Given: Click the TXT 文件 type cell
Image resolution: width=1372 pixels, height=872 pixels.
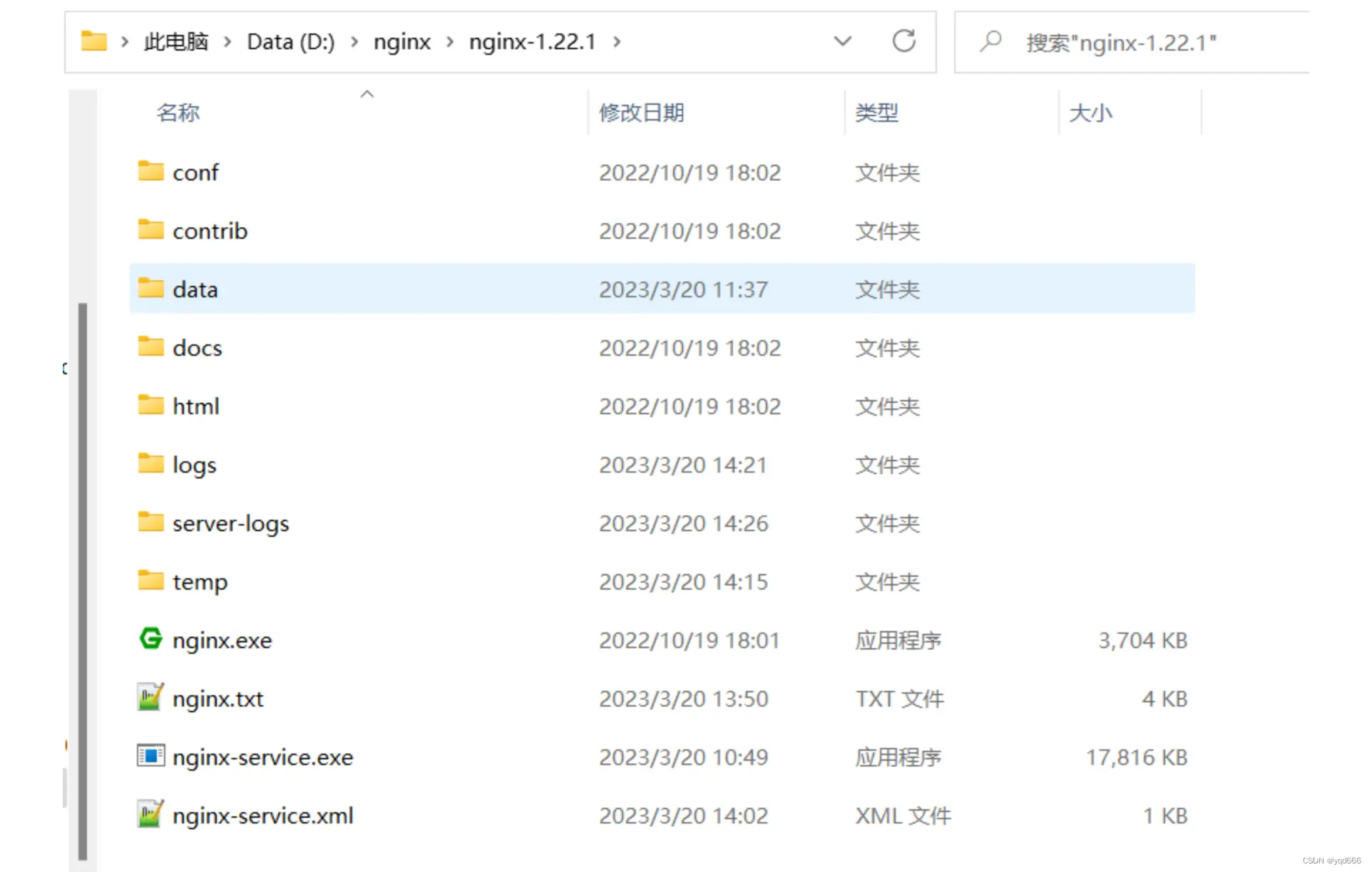Looking at the screenshot, I should pyautogui.click(x=900, y=699).
